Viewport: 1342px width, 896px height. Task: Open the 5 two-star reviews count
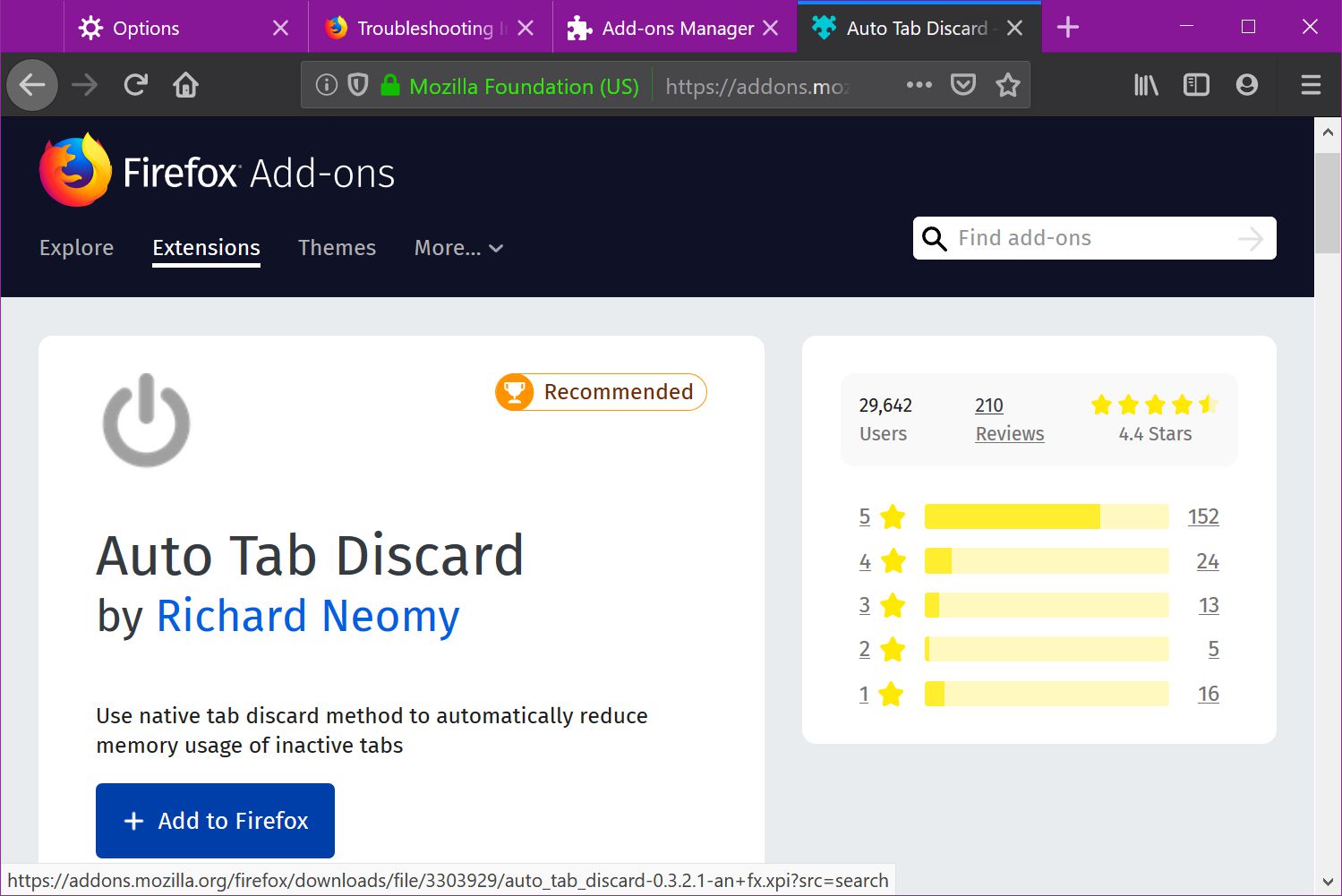point(1214,649)
